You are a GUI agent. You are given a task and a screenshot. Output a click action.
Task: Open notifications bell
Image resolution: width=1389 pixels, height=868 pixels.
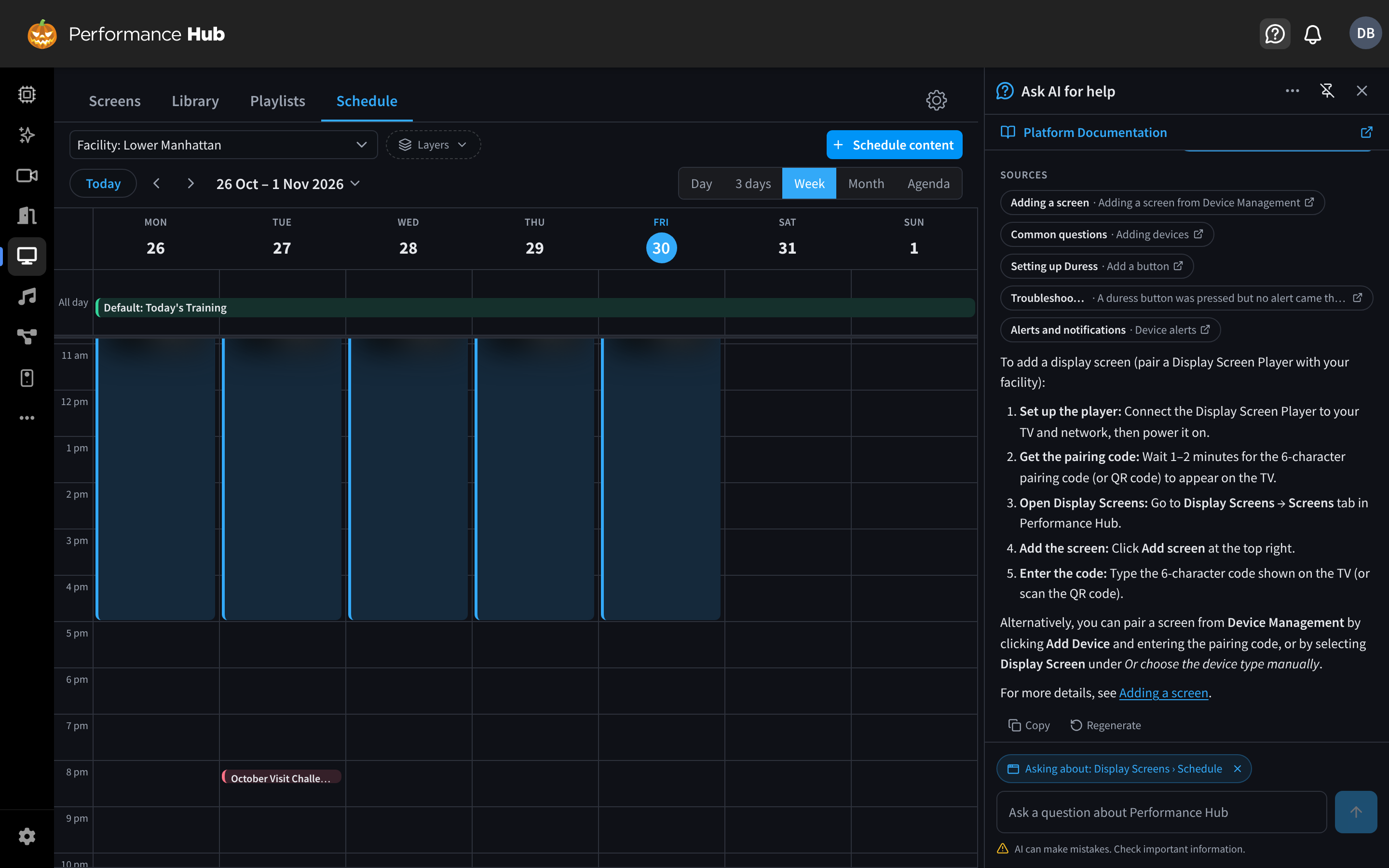pyautogui.click(x=1313, y=34)
